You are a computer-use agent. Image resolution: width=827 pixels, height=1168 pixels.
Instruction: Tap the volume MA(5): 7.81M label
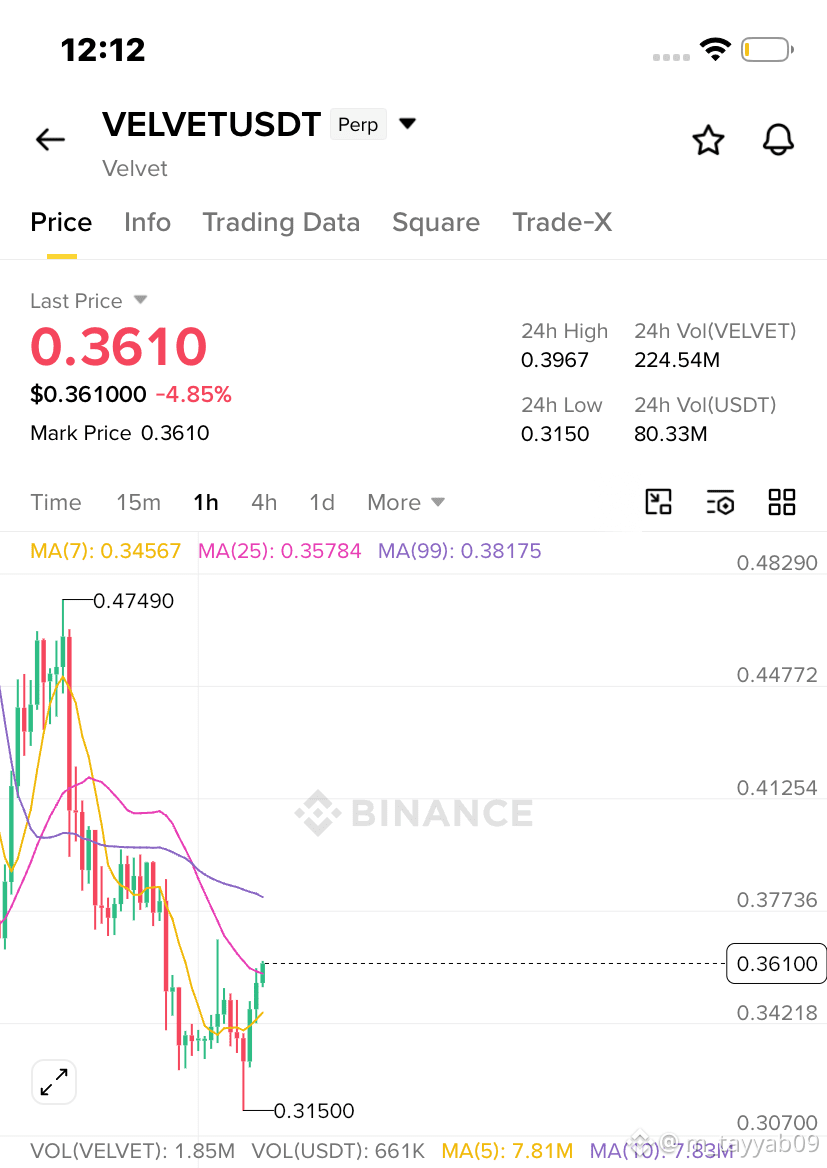click(507, 1151)
